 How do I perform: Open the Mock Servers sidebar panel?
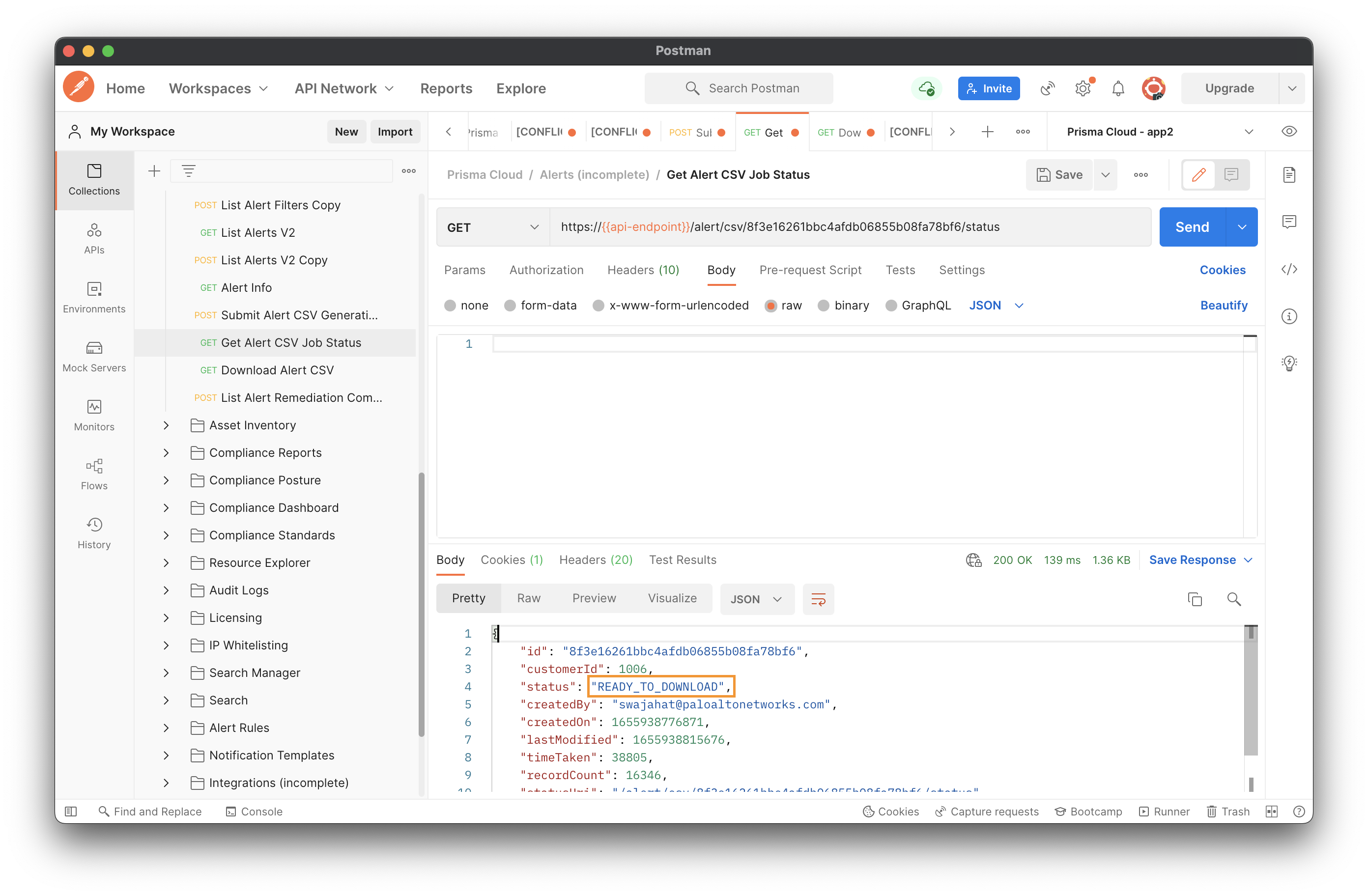point(94,356)
